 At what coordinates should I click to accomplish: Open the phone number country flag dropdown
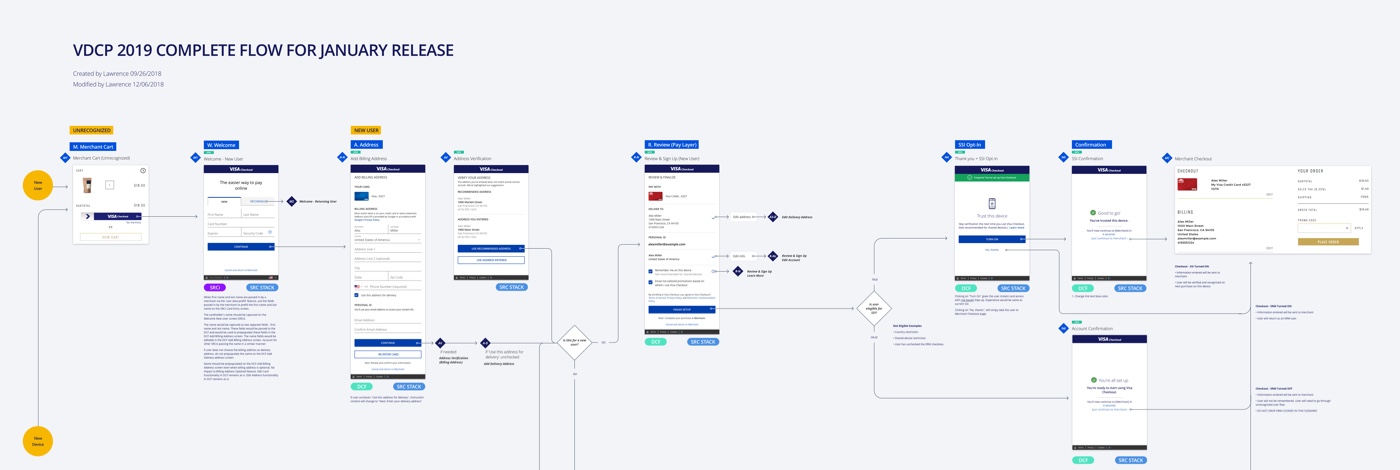tap(358, 286)
